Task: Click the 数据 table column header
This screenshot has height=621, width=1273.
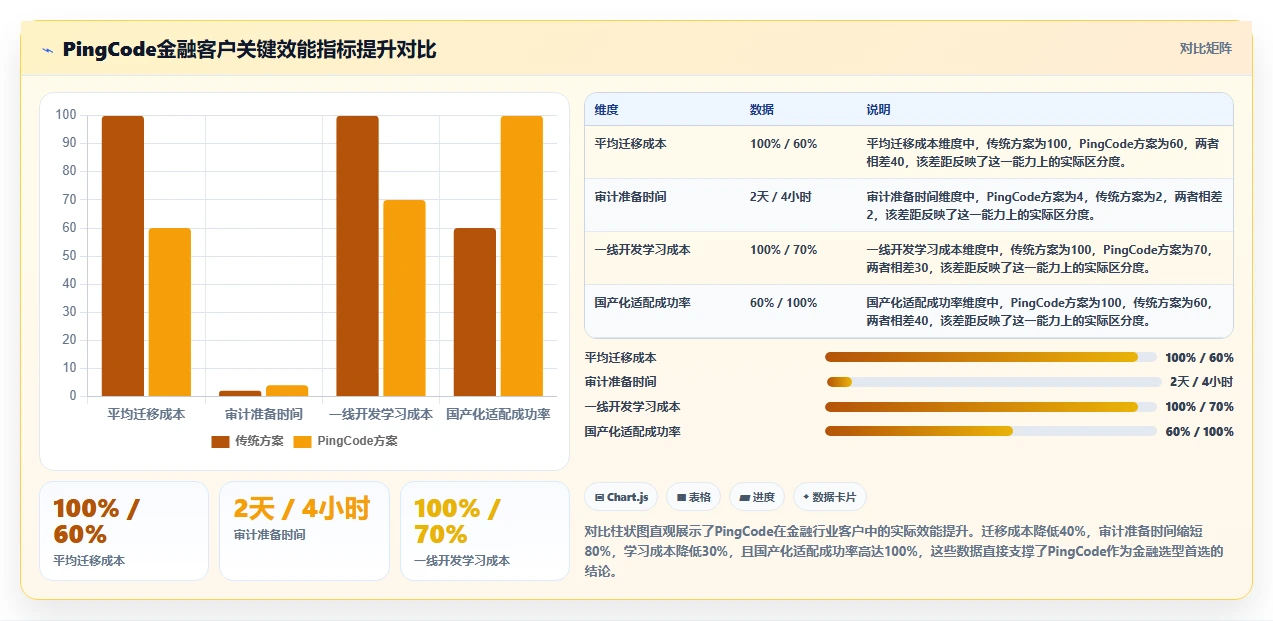Action: (762, 110)
